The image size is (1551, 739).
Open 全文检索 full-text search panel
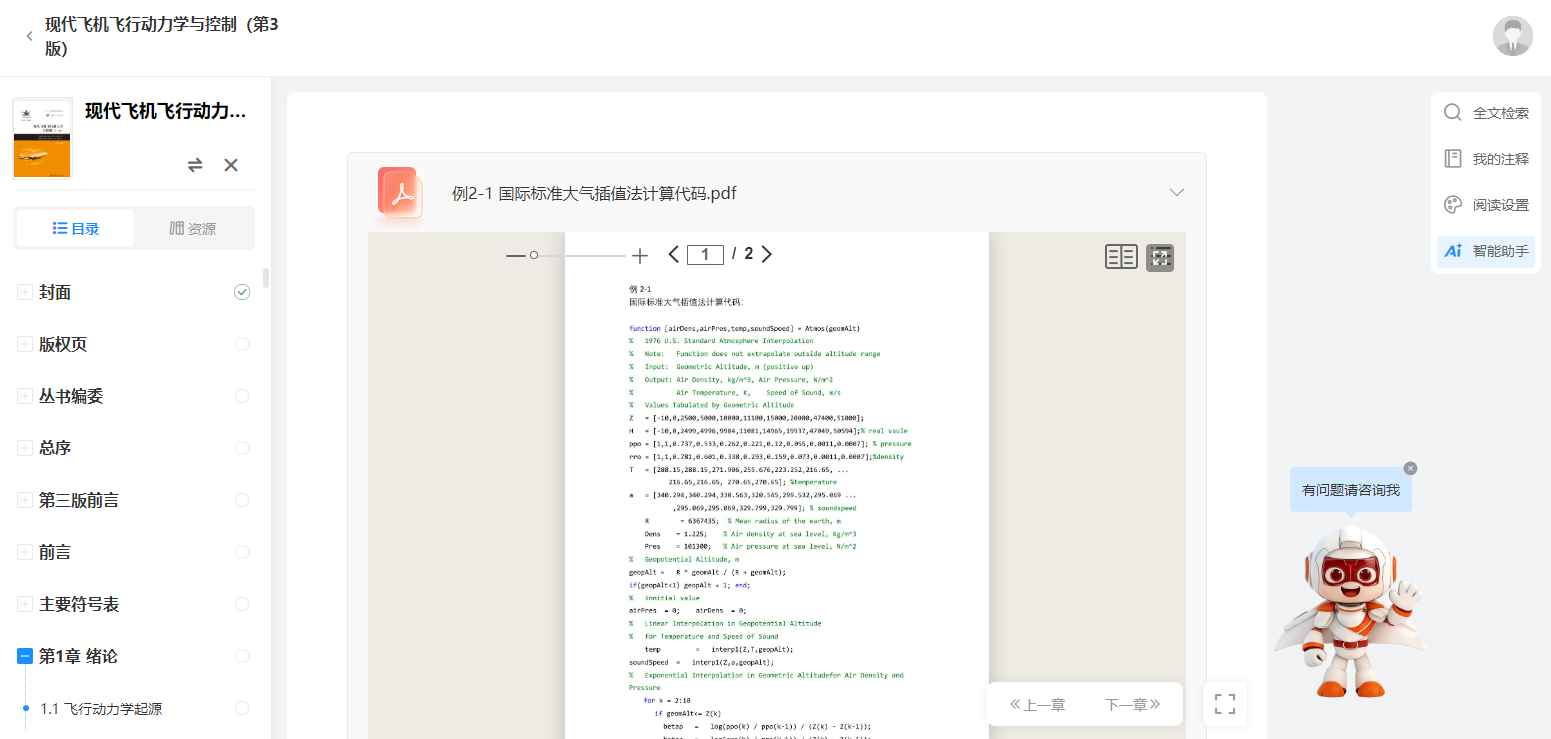[1486, 112]
